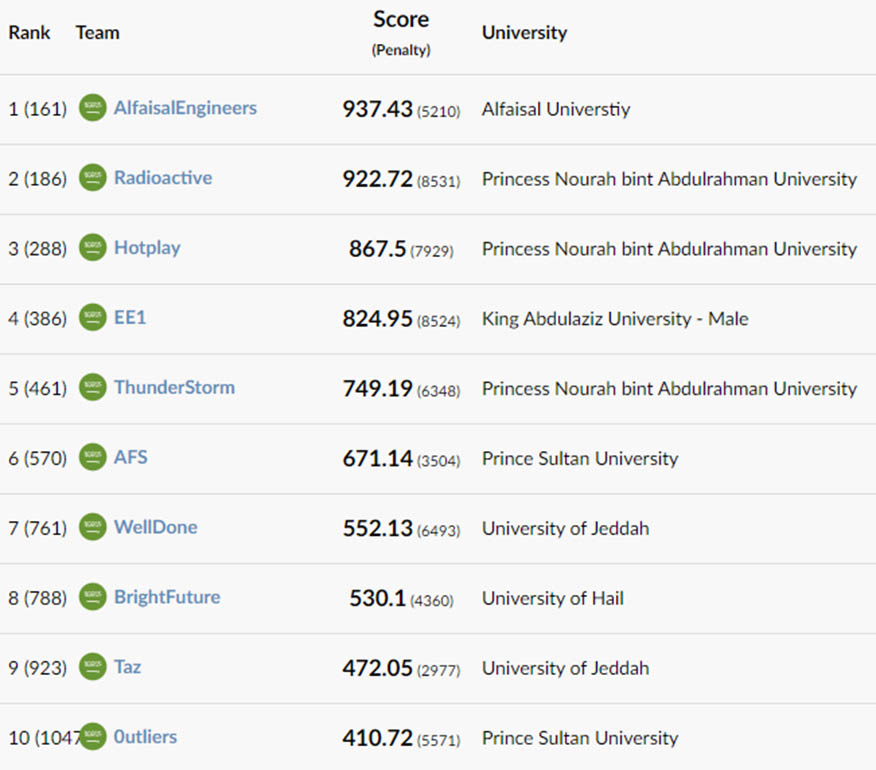The image size is (876, 770).
Task: Click the flag icon next to AFS
Action: (x=92, y=457)
